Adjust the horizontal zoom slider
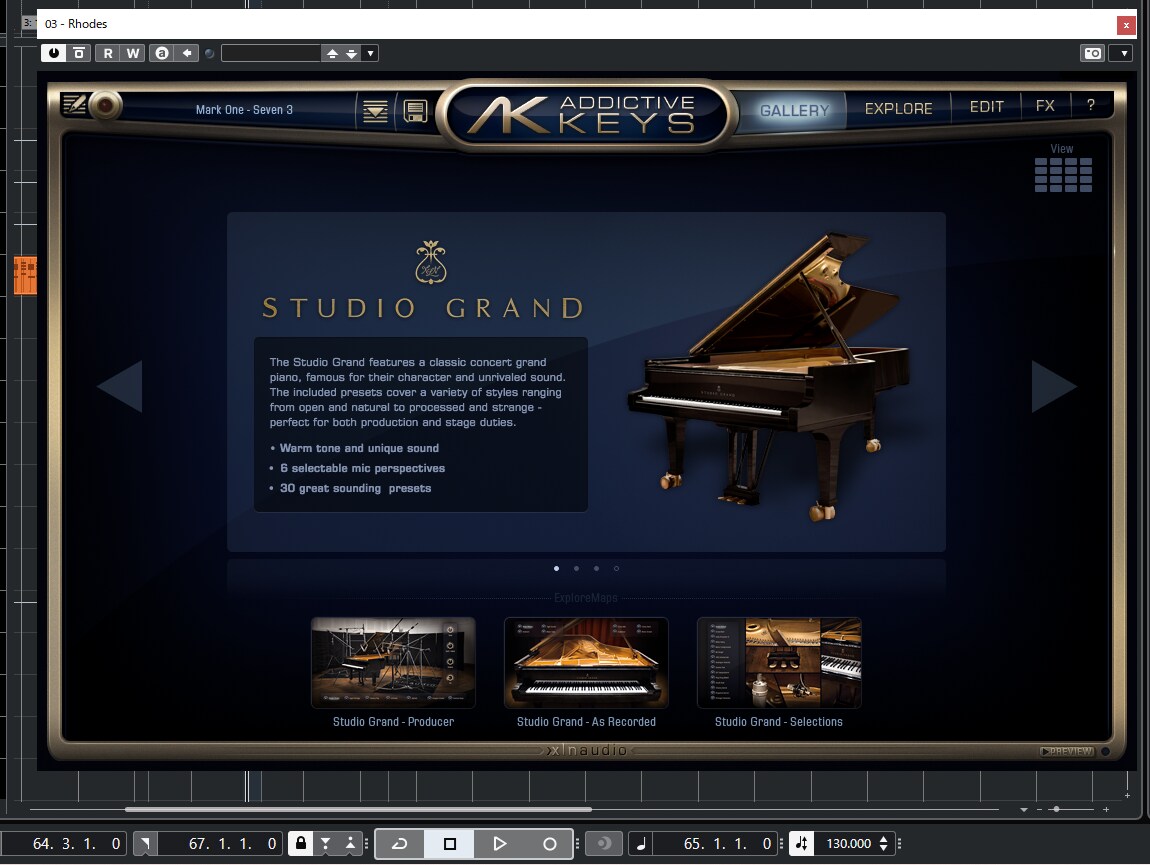Image resolution: width=1150 pixels, height=865 pixels. coord(1056,809)
